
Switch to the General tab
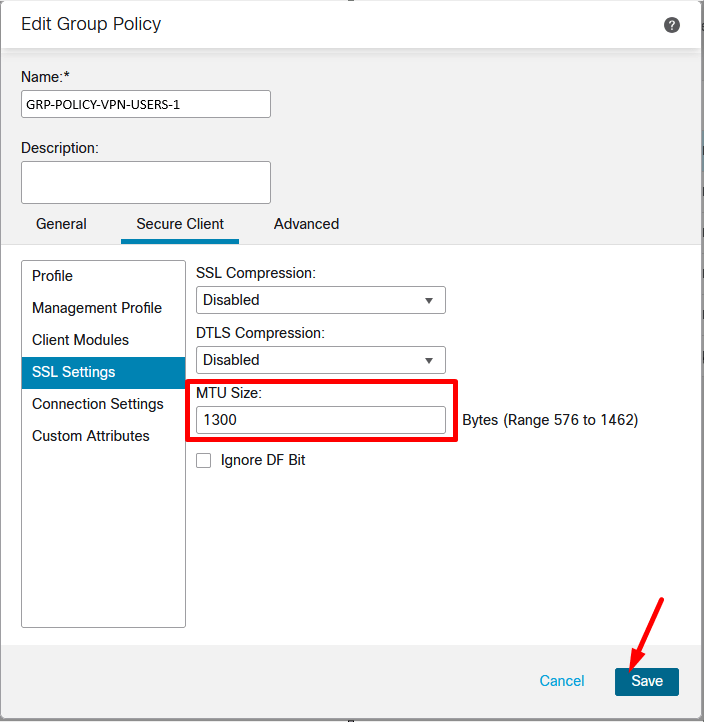tap(61, 224)
